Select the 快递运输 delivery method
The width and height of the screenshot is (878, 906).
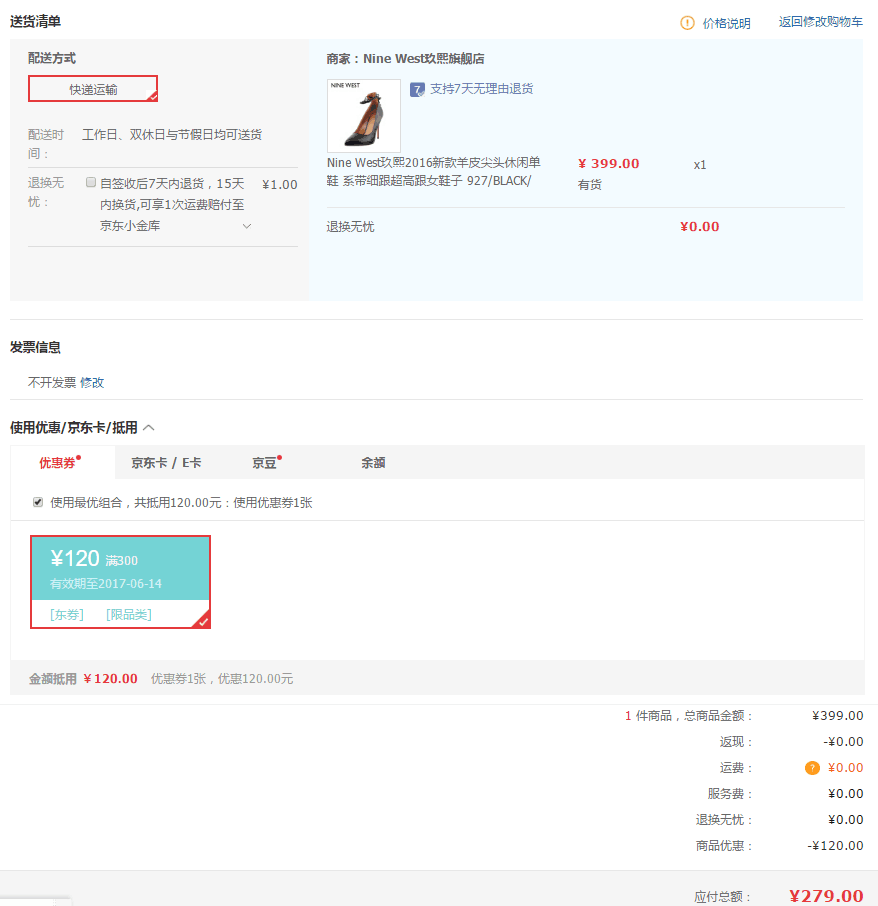click(93, 89)
